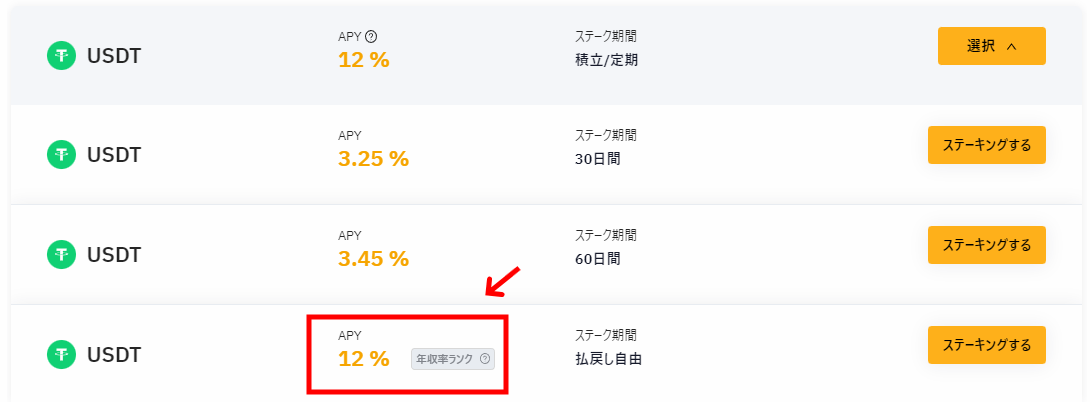
Task: Click ステーキングする for the 30日間 plan
Action: tap(986, 145)
